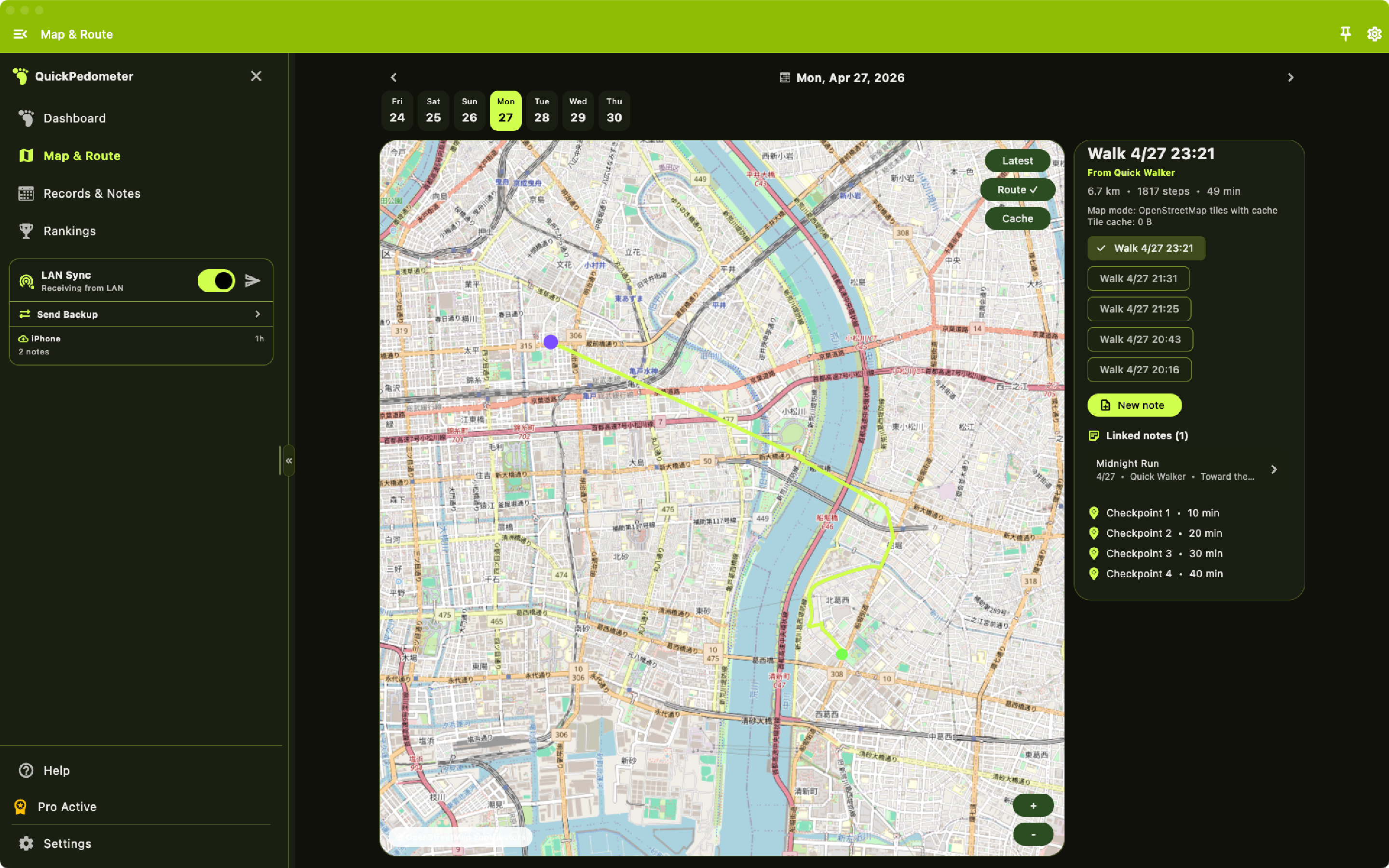Click the pin icon in title bar
Screen dimensions: 1389x868
point(1346,34)
